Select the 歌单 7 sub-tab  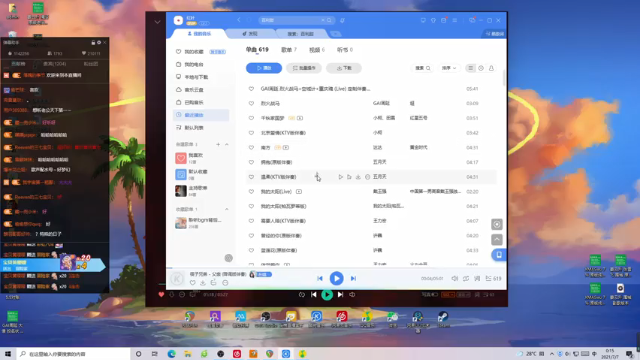289,50
